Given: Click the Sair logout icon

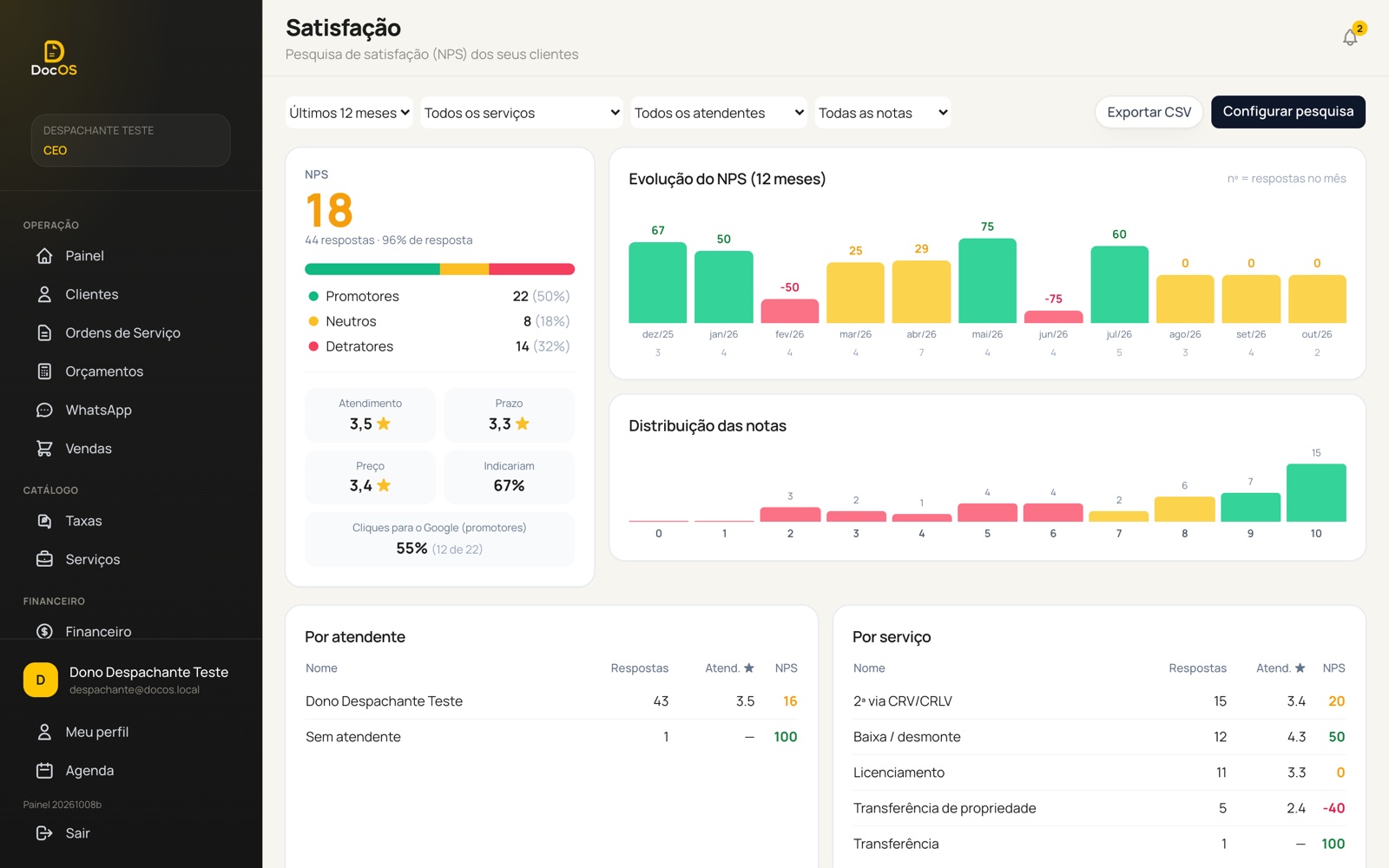Looking at the screenshot, I should point(44,833).
